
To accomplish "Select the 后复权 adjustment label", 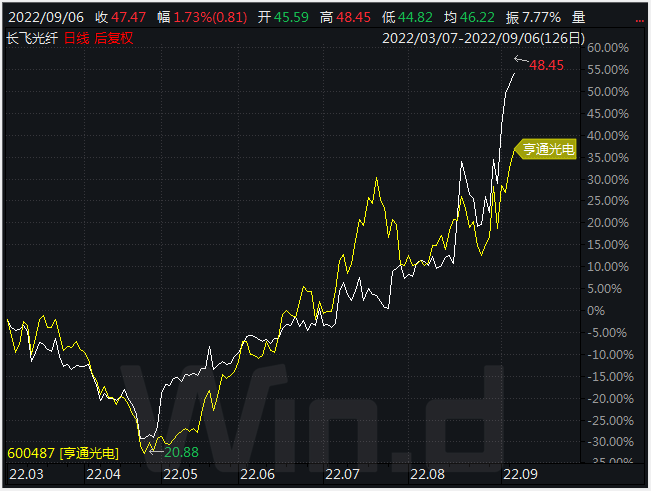I will (114, 39).
